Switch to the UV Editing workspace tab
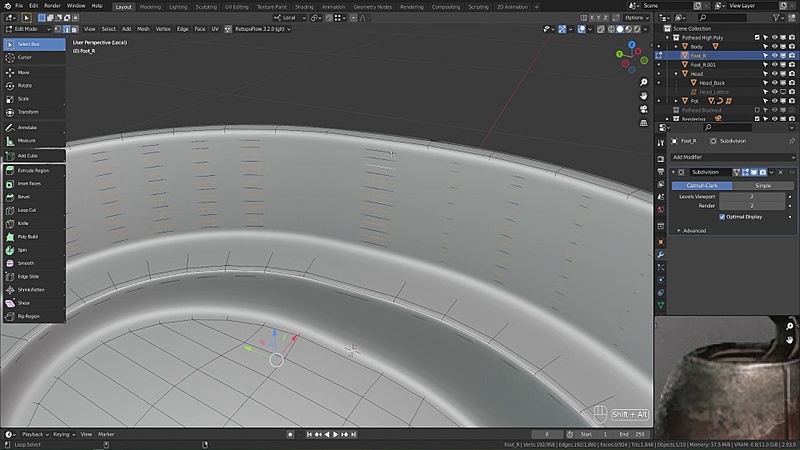 click(x=237, y=7)
